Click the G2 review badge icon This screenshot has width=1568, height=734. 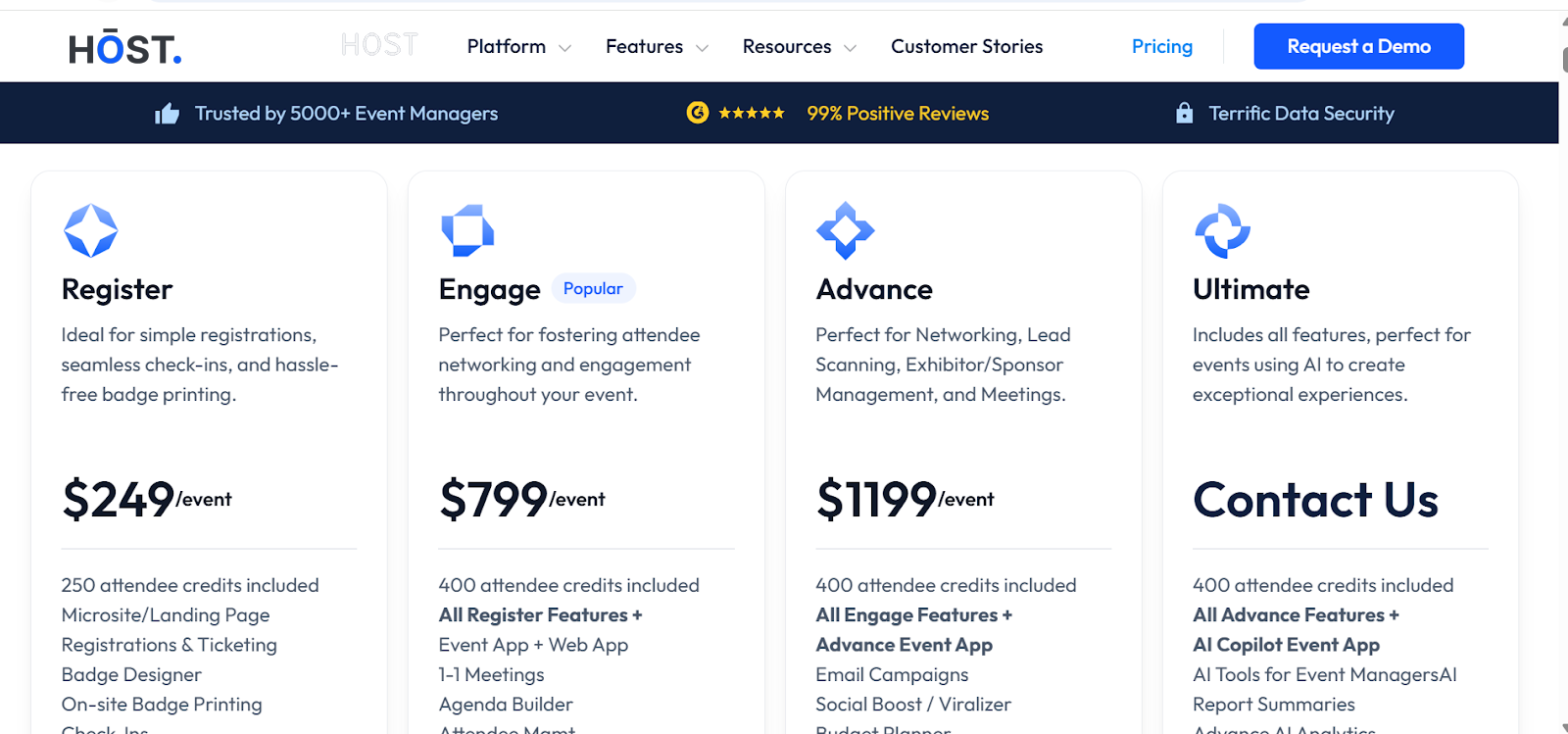pyautogui.click(x=698, y=113)
